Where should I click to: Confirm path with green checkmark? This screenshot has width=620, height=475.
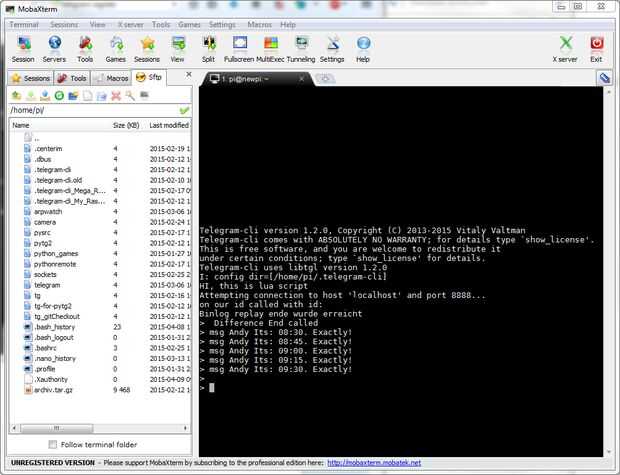[184, 110]
